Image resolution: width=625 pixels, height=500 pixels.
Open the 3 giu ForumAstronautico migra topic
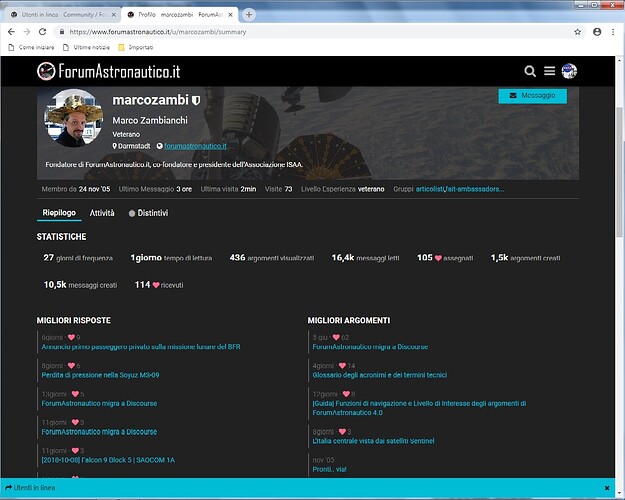370,347
